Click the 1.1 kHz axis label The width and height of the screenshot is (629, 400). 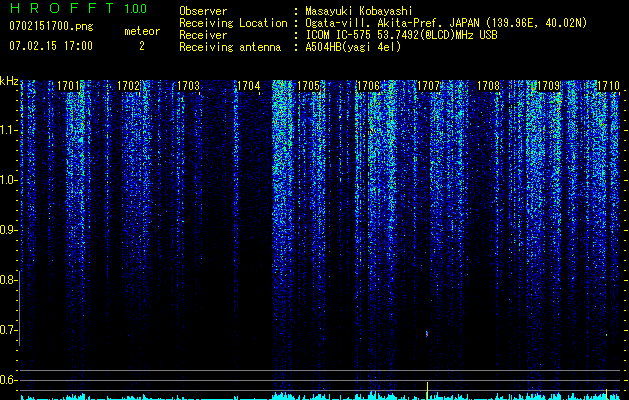pyautogui.click(x=8, y=130)
